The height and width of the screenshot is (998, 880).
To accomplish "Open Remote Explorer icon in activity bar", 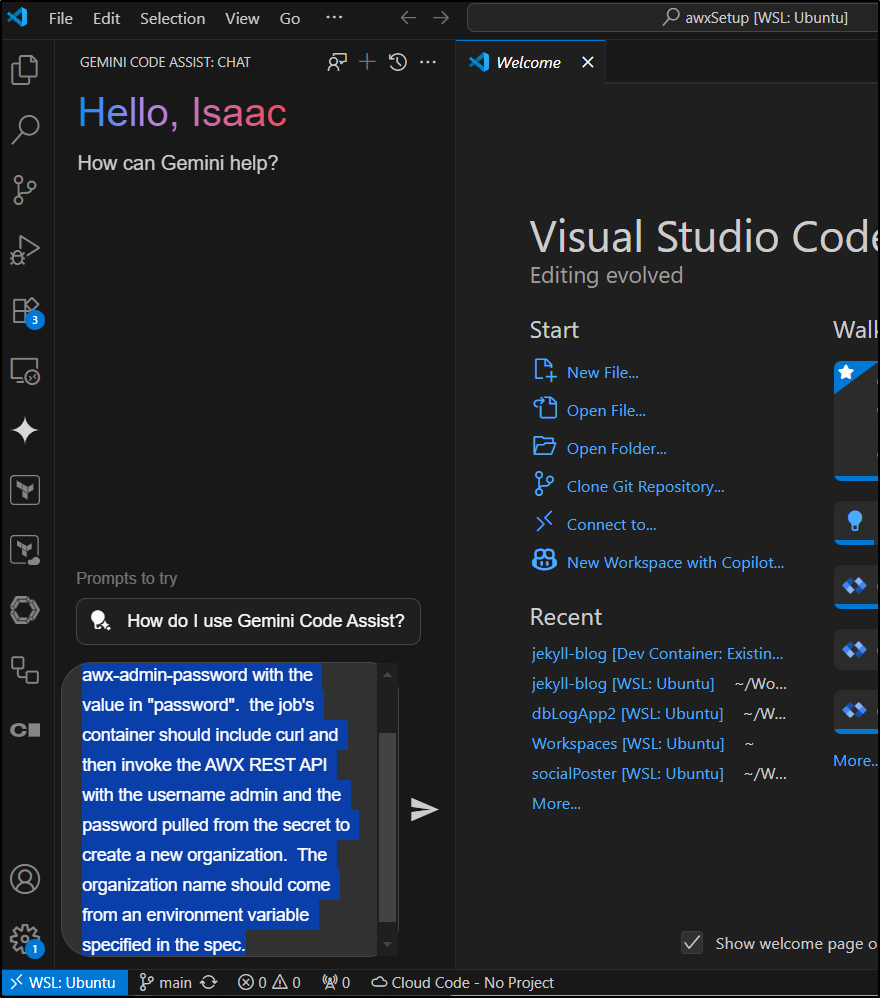I will click(x=25, y=370).
